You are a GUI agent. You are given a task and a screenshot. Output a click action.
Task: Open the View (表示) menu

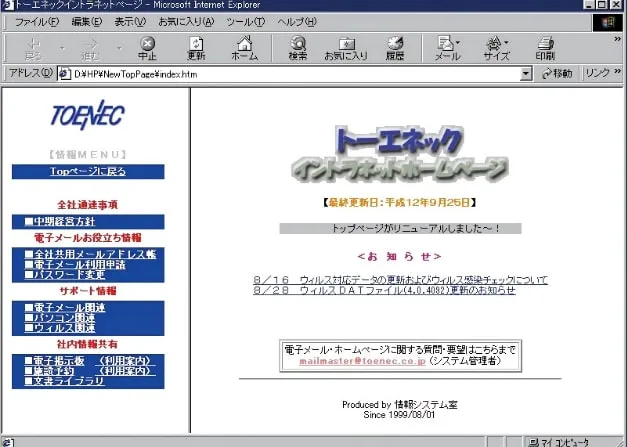point(130,22)
